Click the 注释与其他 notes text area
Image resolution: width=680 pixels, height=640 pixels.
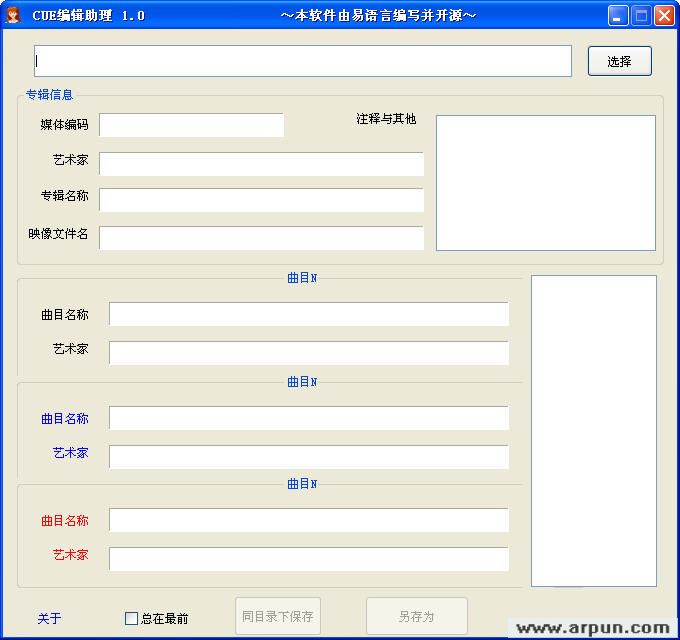tap(545, 183)
